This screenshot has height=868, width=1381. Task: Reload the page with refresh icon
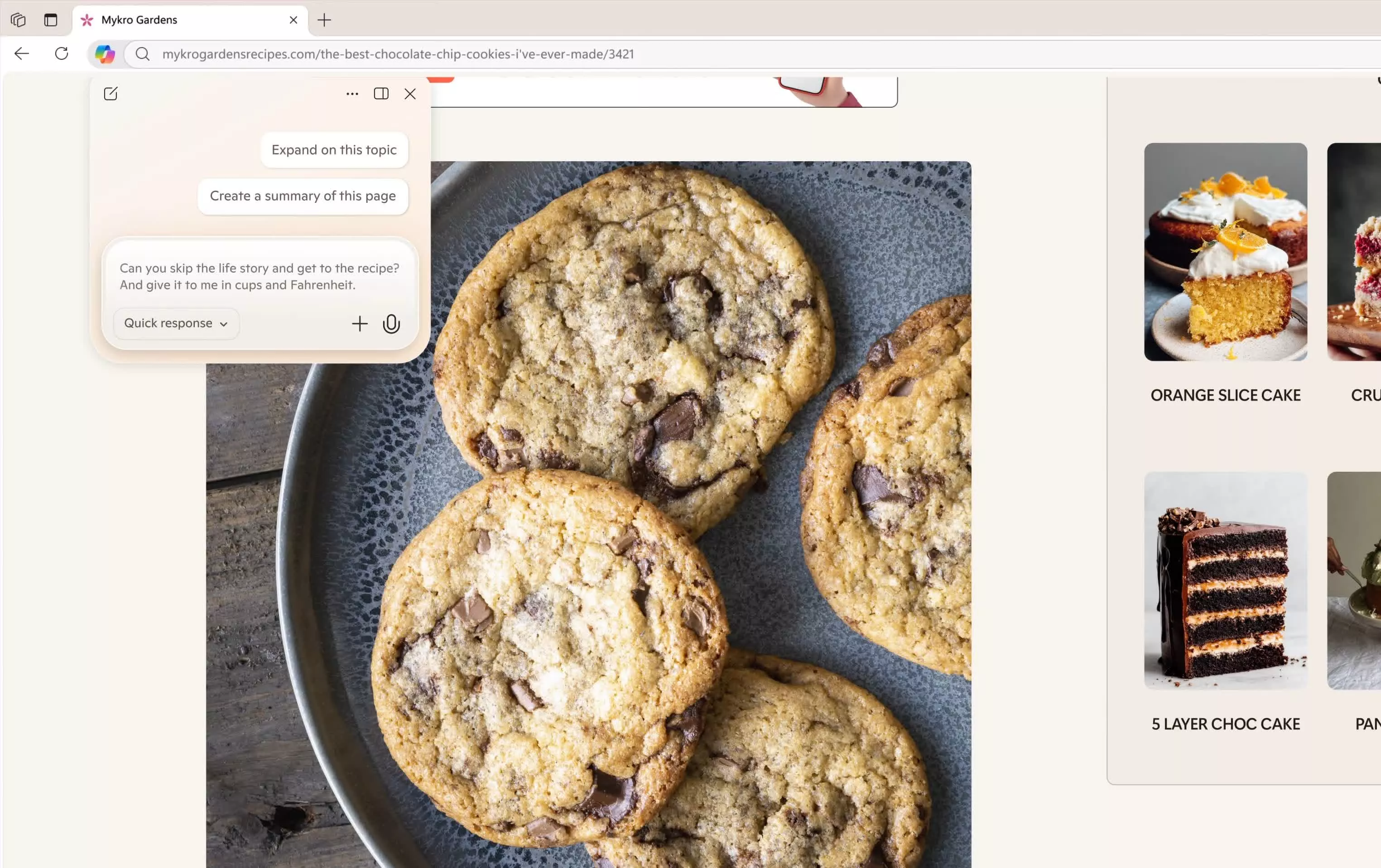click(x=61, y=54)
